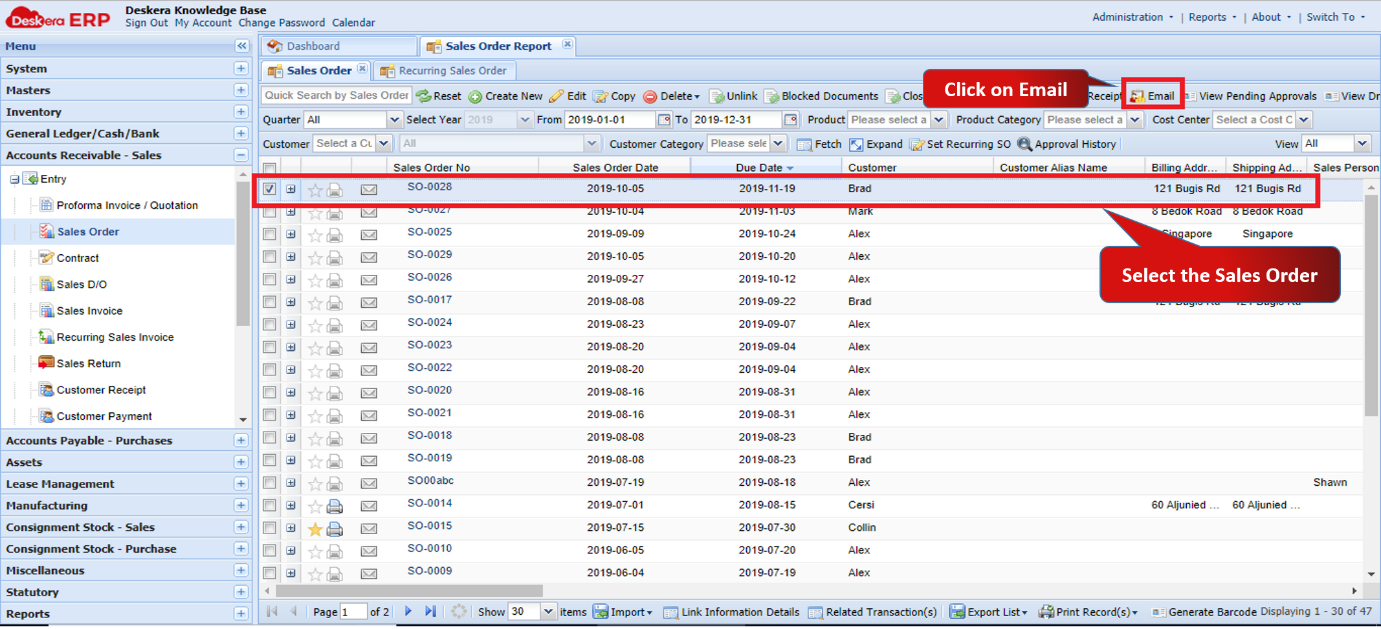This screenshot has height=629, width=1381.
Task: Click the printer icon on row SO-0028
Action: coord(335,189)
